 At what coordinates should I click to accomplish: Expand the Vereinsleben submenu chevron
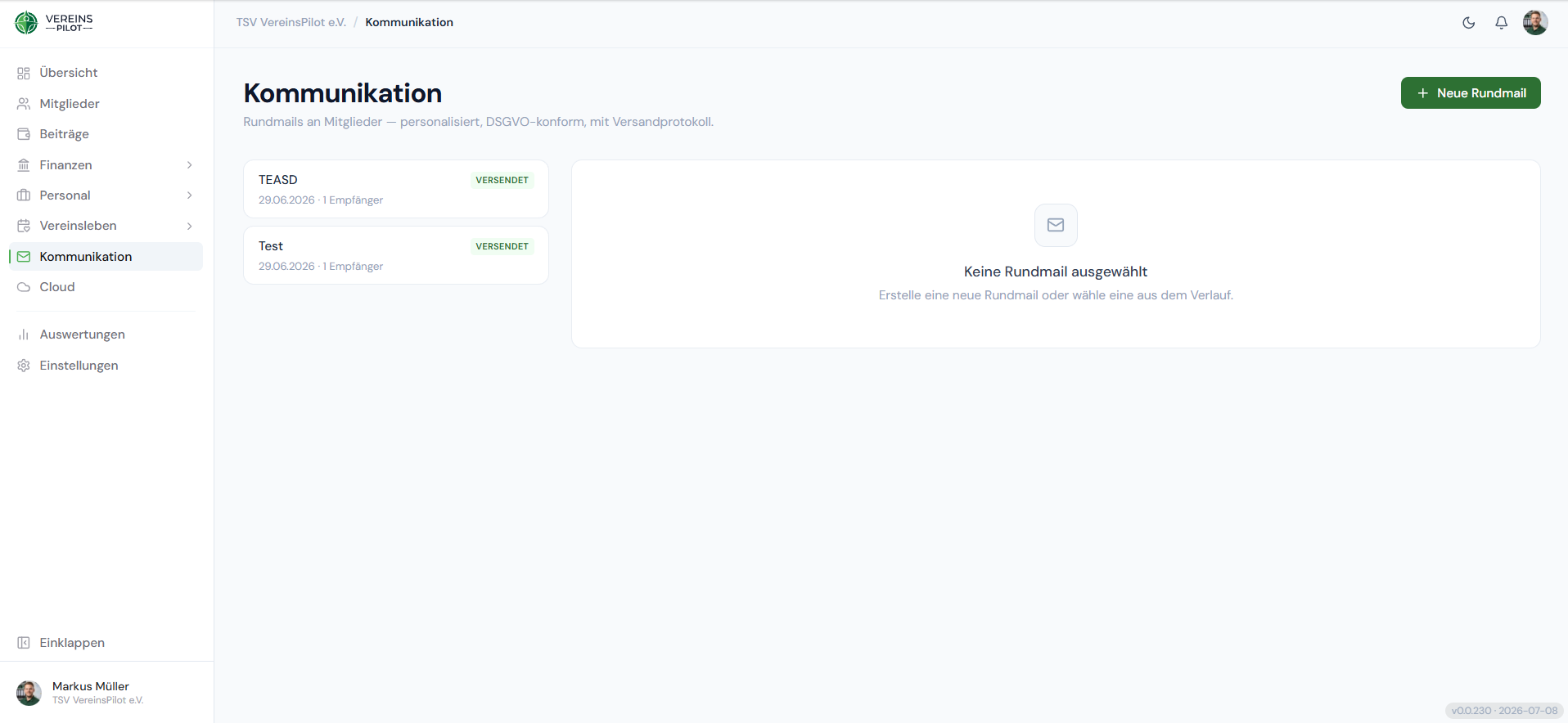tap(190, 226)
